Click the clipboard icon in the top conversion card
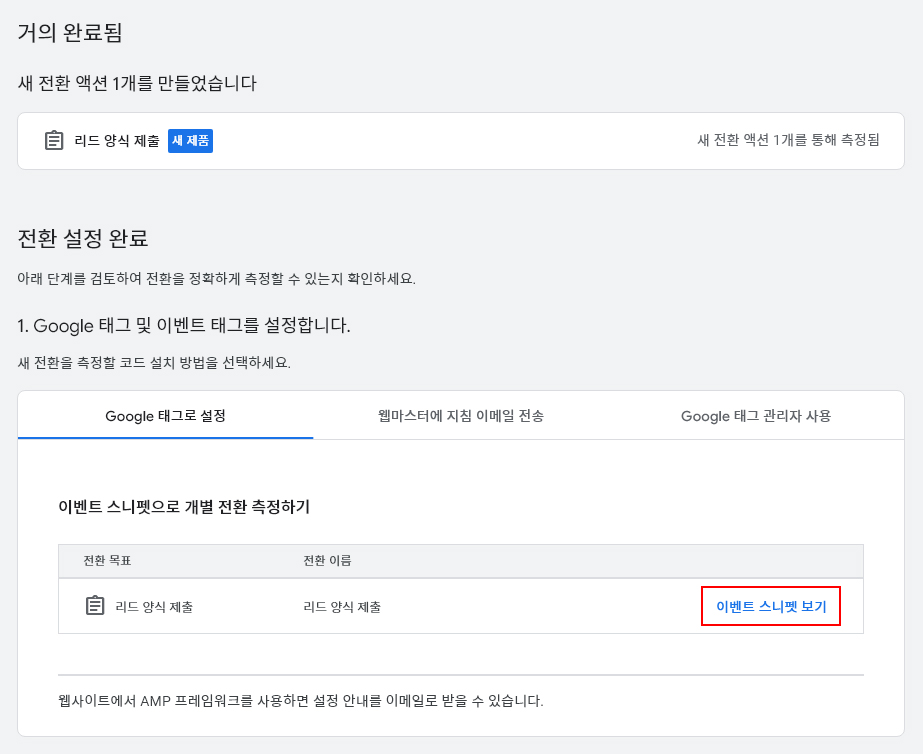Screen dimensions: 923x754 (x=54, y=141)
